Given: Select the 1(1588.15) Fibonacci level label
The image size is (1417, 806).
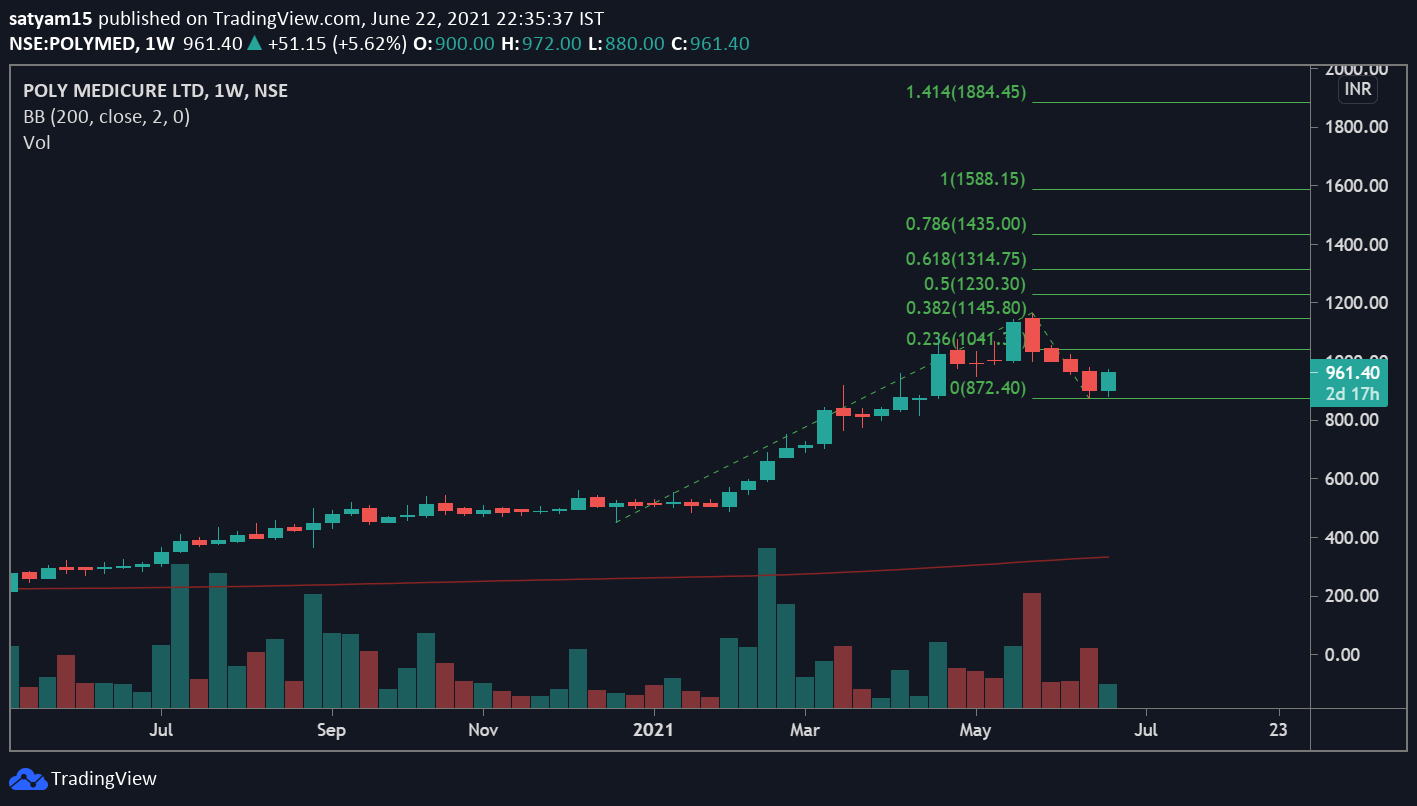Looking at the screenshot, I should pyautogui.click(x=983, y=179).
